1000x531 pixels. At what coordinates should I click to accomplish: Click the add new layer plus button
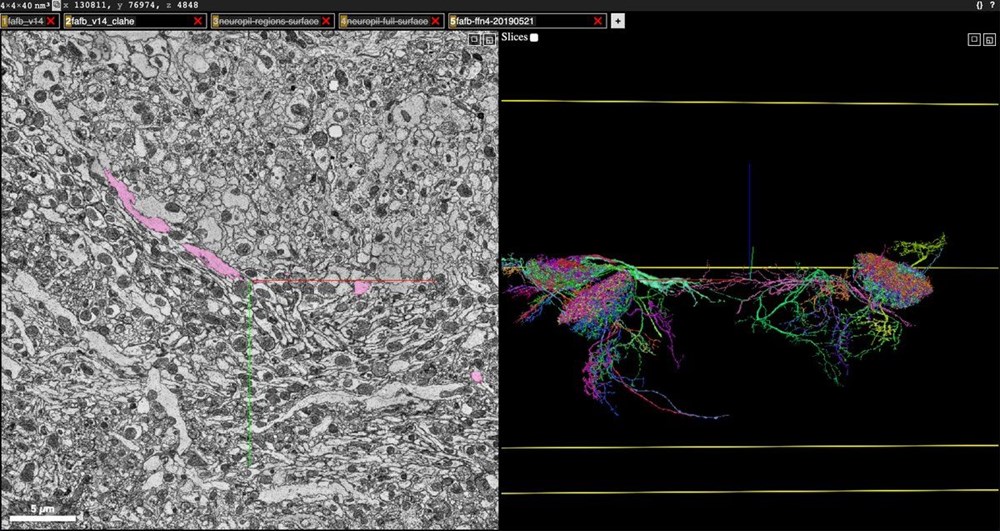(617, 21)
